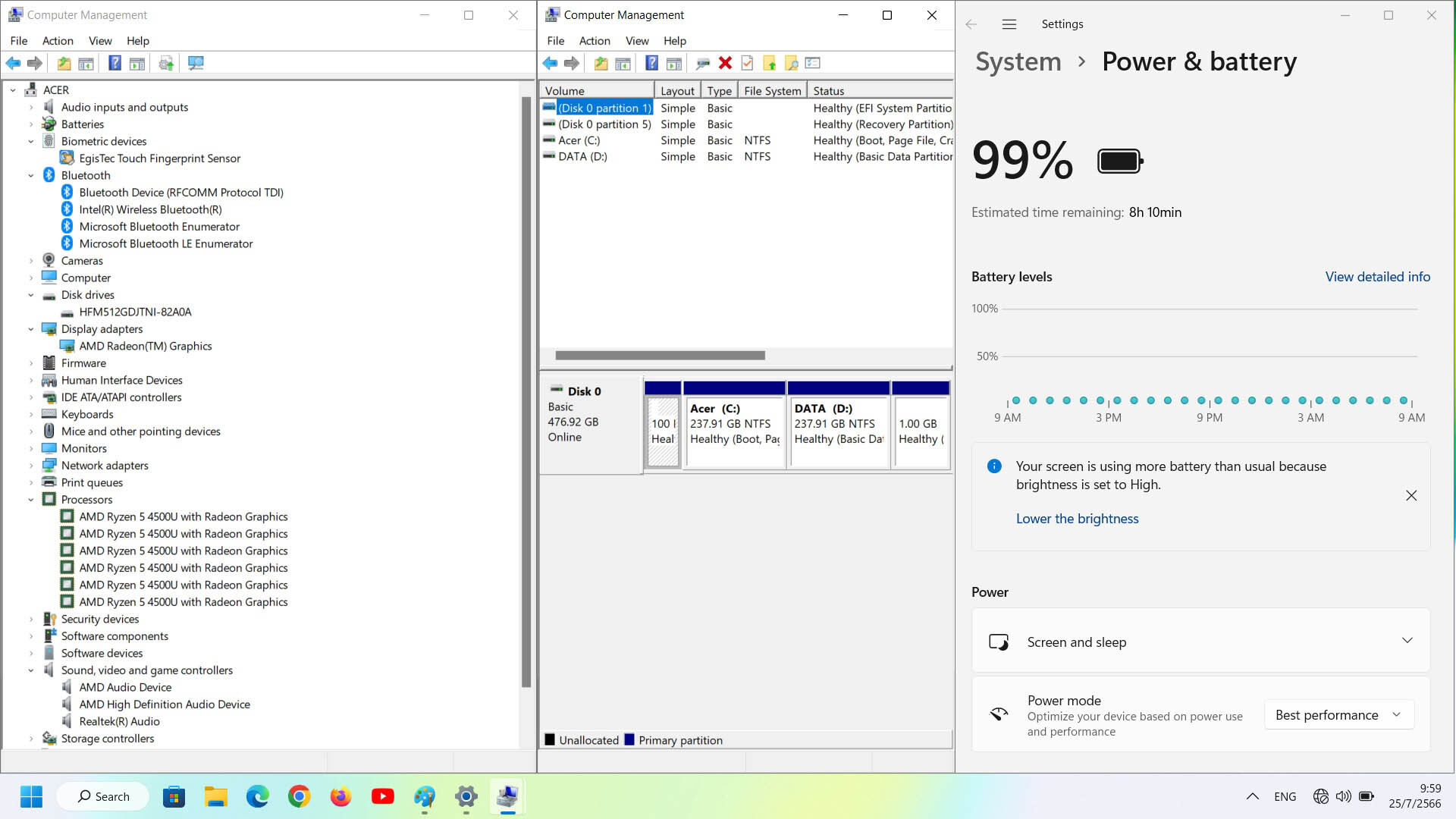The image size is (1456, 819).
Task: Open Help menu in middle Computer Management window
Action: click(x=675, y=41)
